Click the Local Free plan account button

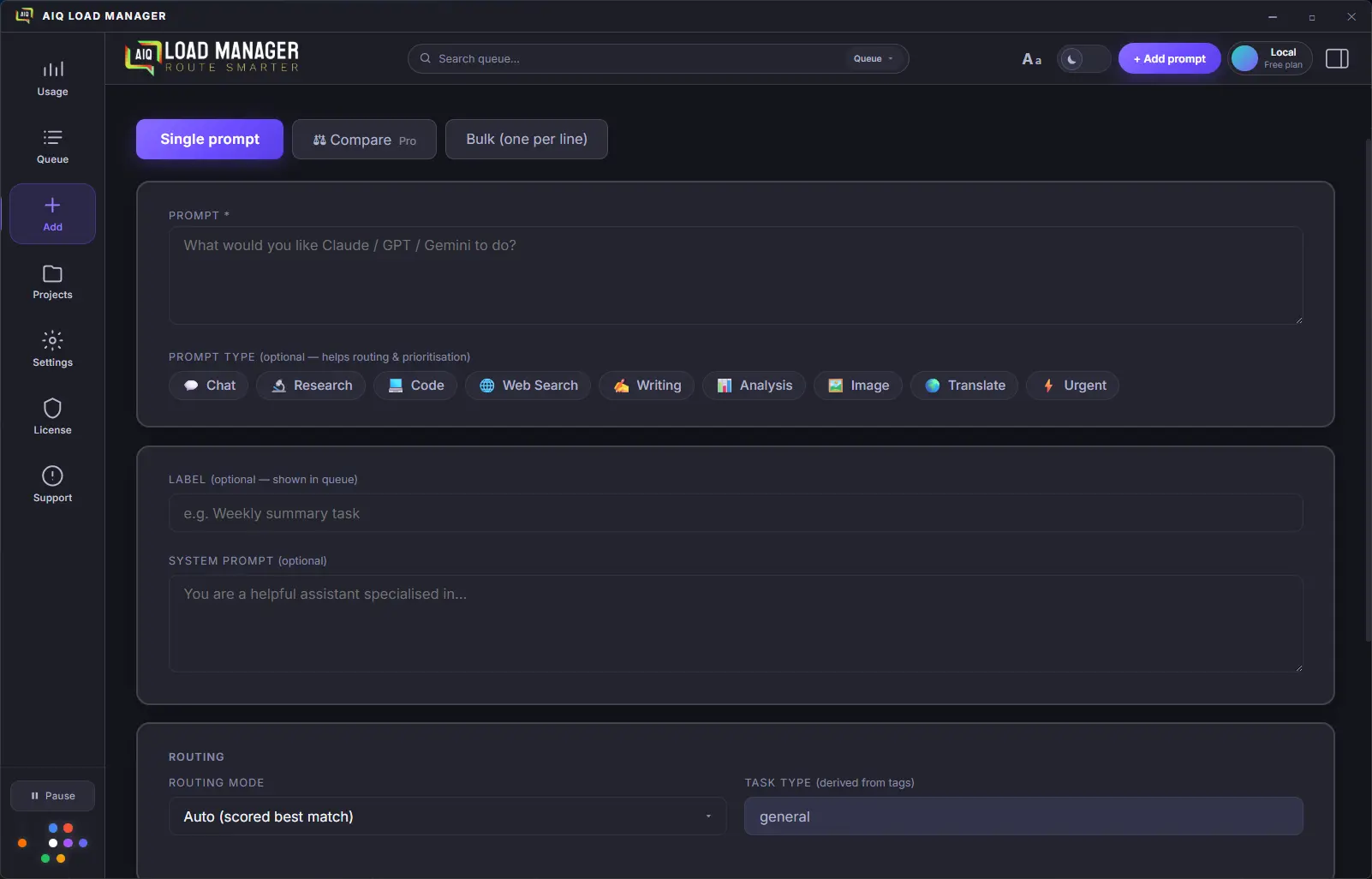click(x=1270, y=58)
